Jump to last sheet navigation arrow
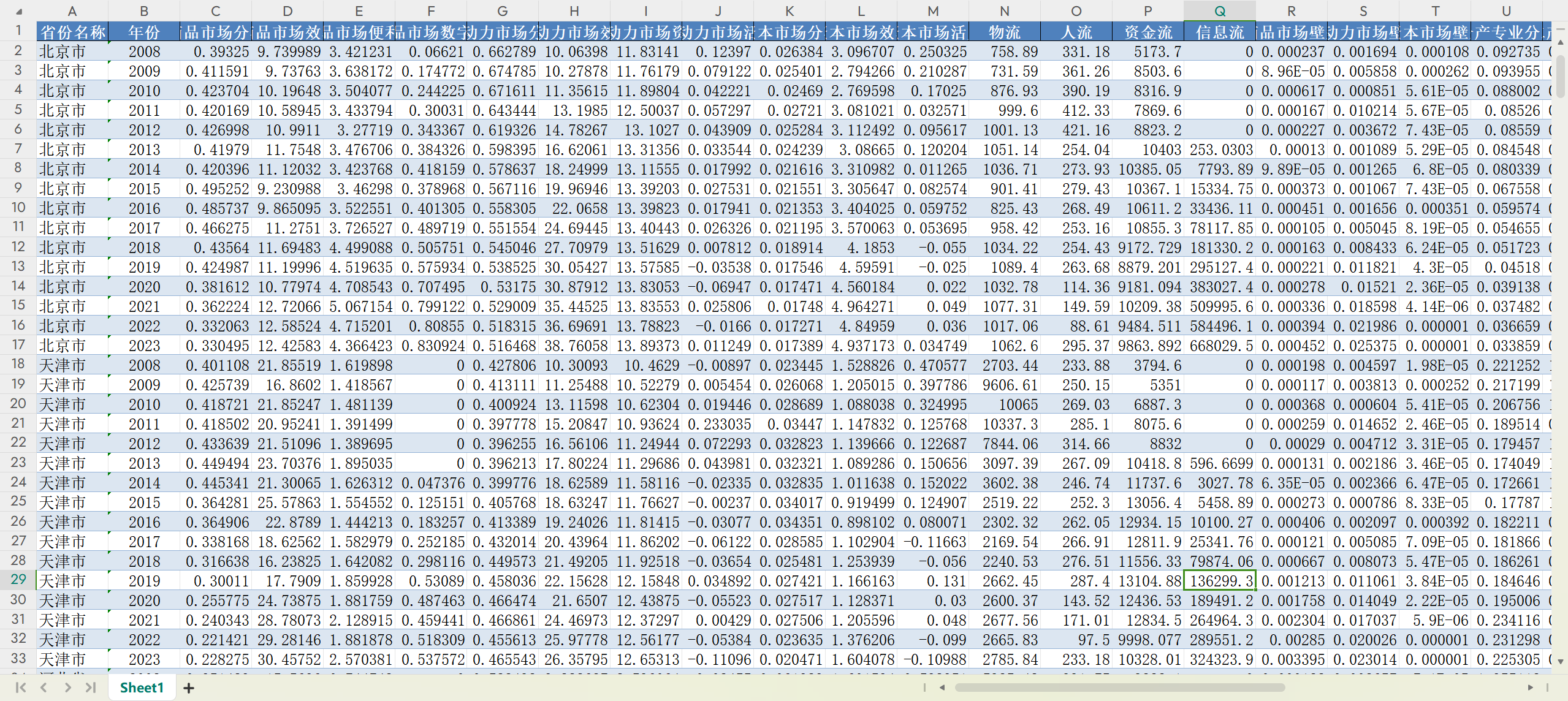 coord(91,688)
